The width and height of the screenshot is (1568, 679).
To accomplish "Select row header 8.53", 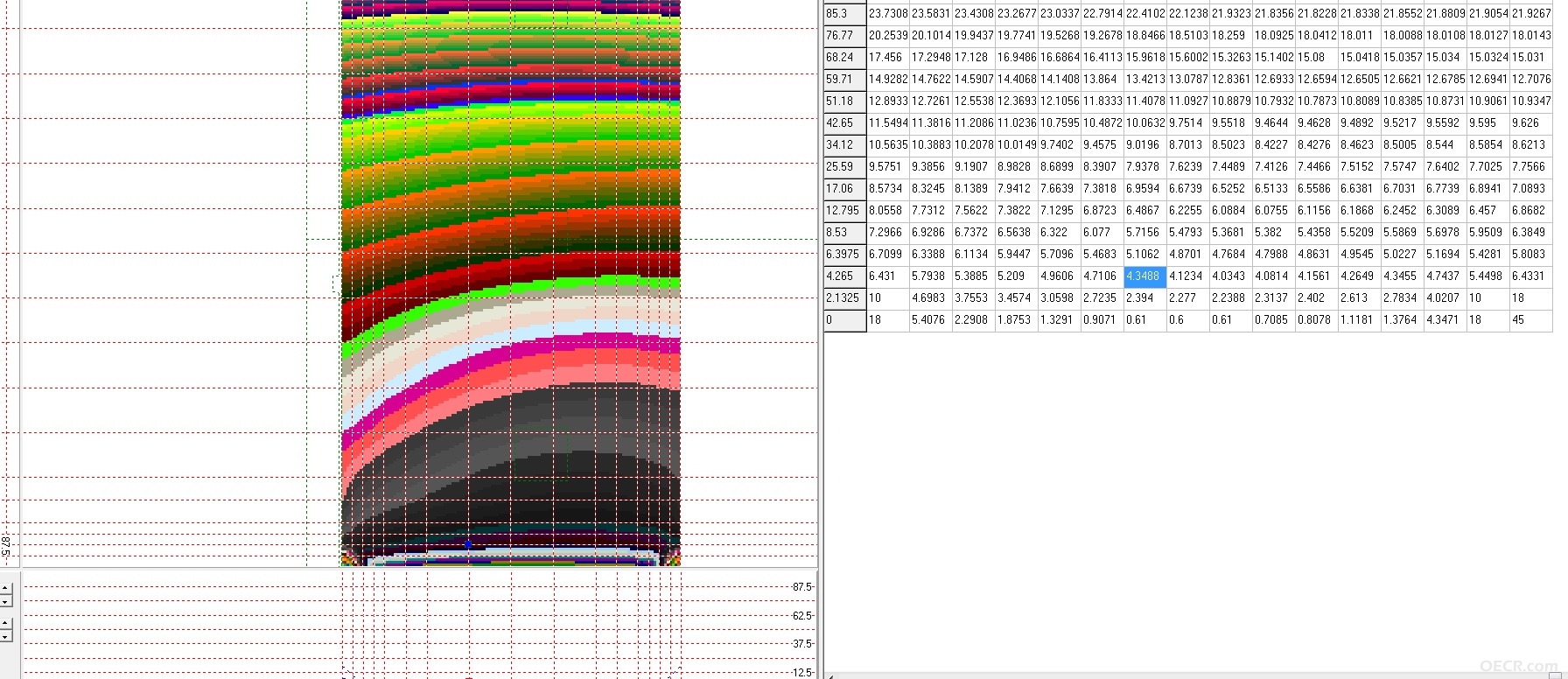I will click(x=844, y=233).
